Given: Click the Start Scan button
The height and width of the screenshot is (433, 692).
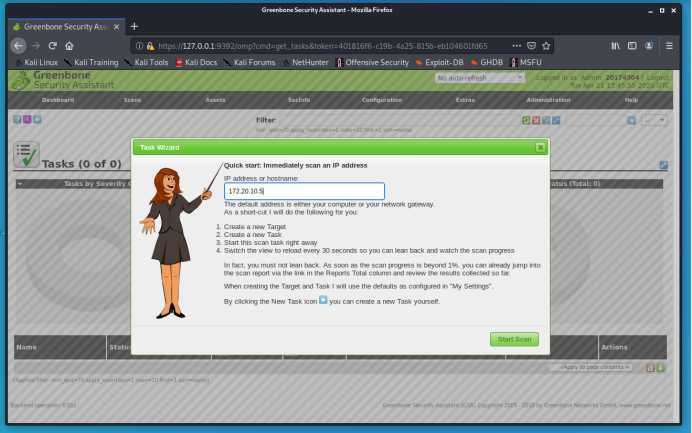Looking at the screenshot, I should [x=514, y=339].
